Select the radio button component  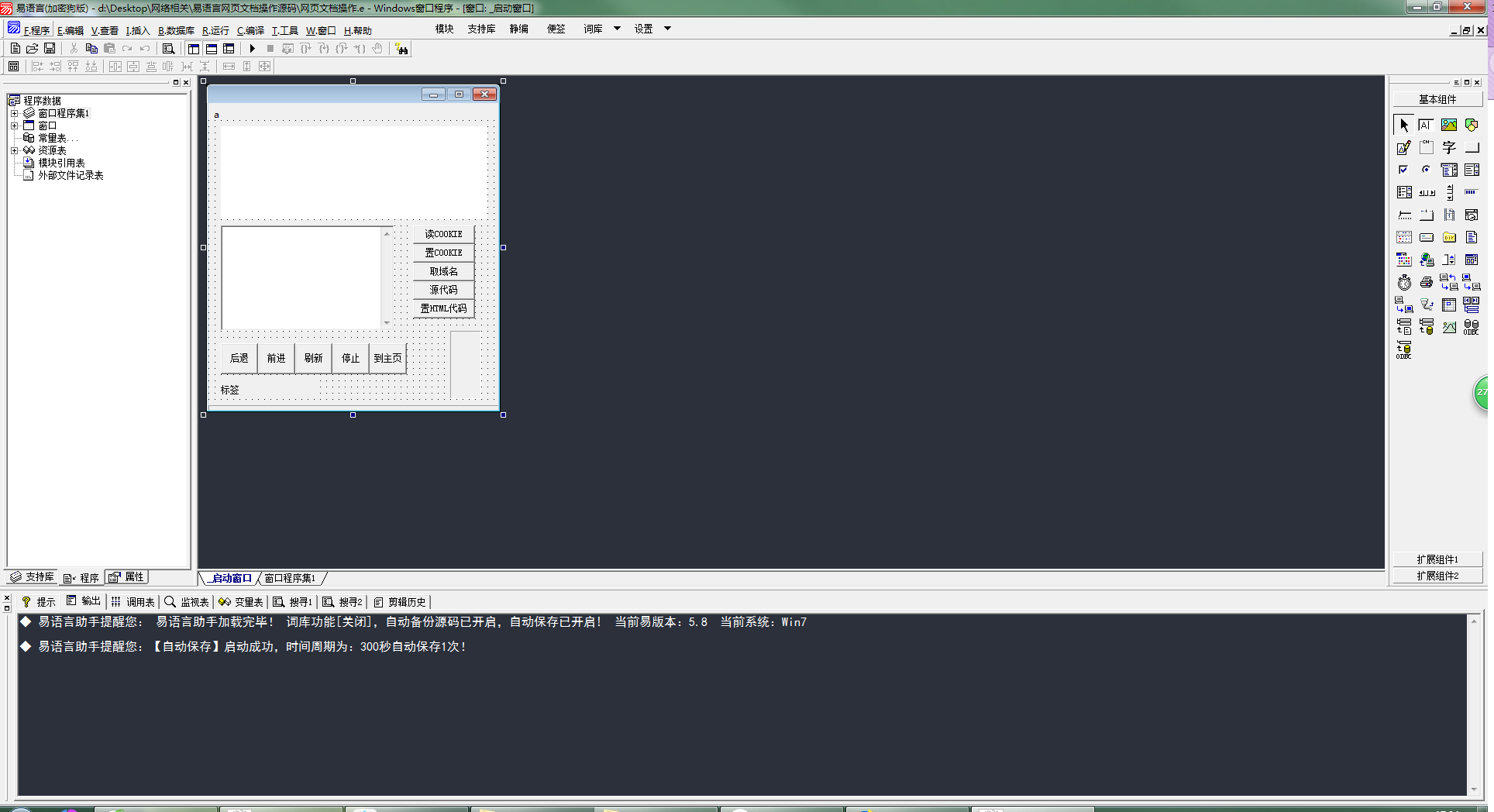point(1426,170)
